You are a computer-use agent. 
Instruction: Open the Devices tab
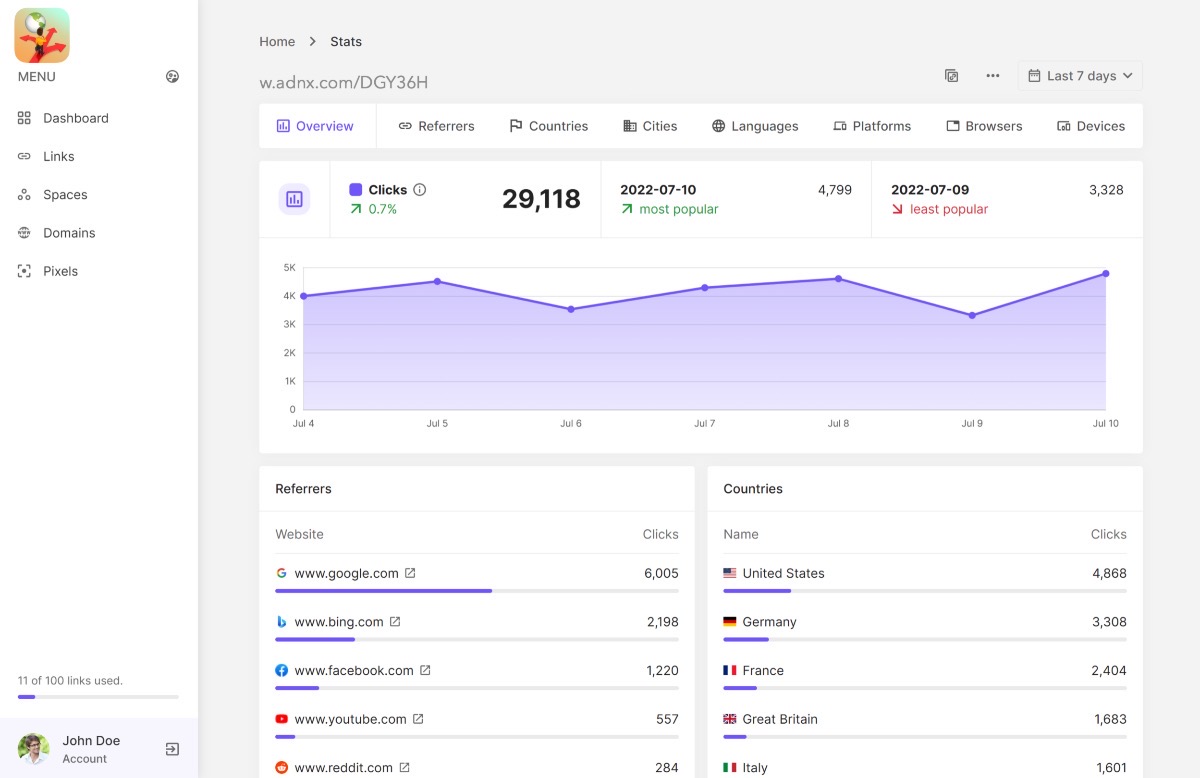coord(1091,126)
